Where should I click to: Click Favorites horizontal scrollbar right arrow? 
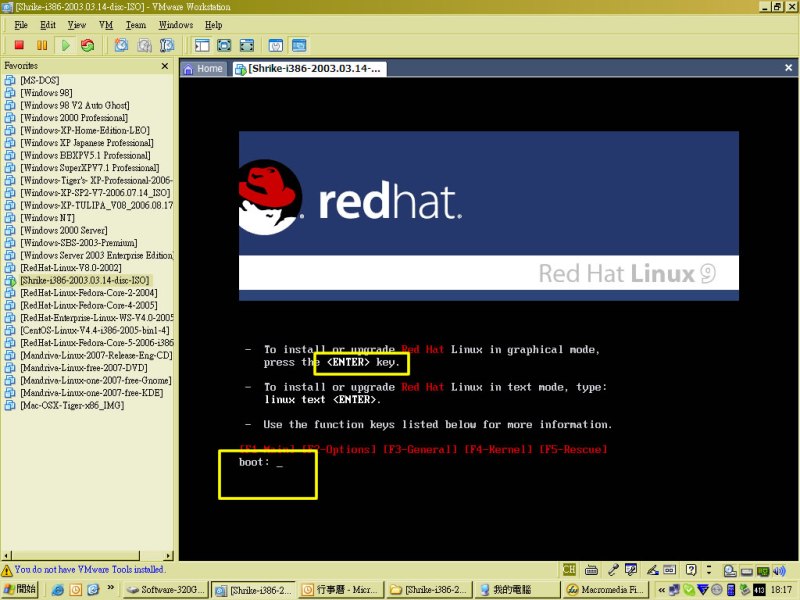[x=168, y=556]
